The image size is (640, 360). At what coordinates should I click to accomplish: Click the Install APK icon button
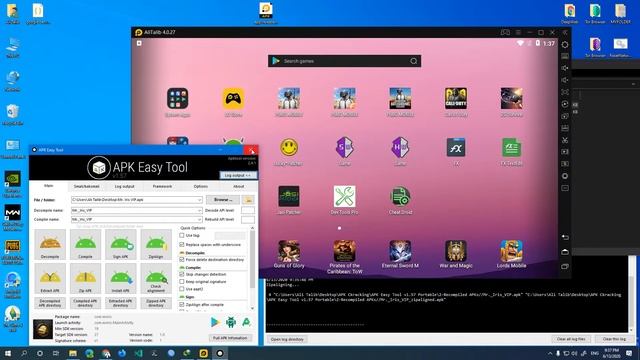click(120, 278)
